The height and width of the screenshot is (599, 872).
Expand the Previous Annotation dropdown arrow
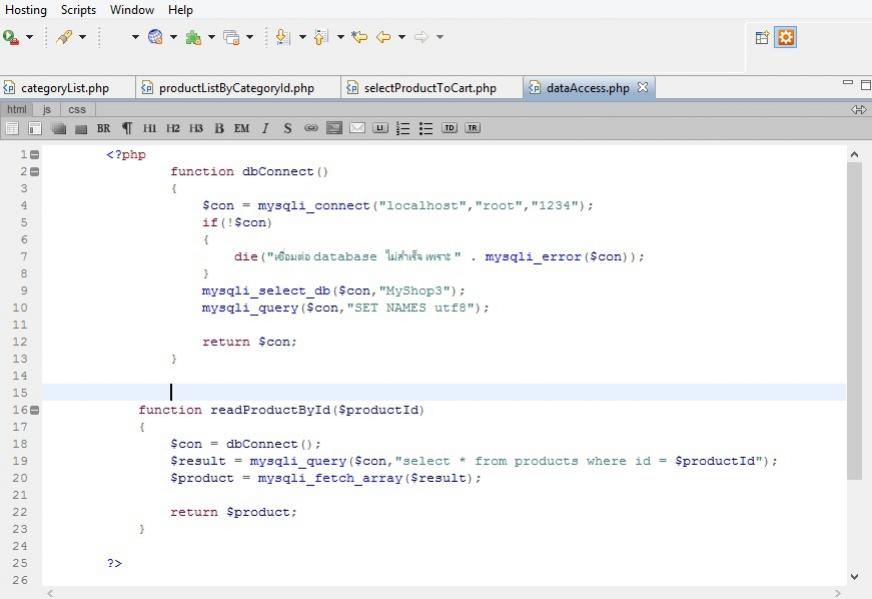pos(340,37)
